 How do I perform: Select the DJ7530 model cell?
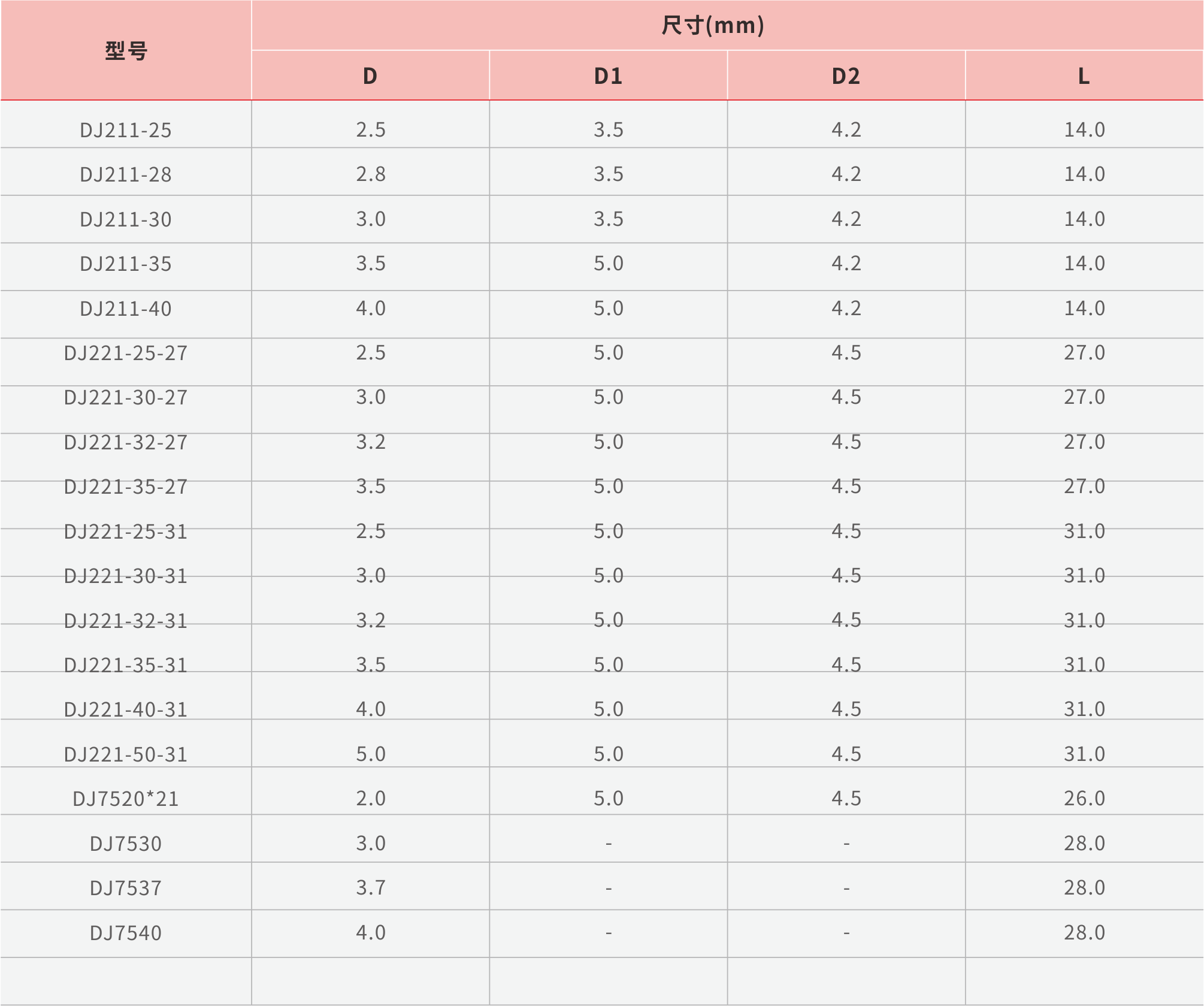(x=126, y=844)
